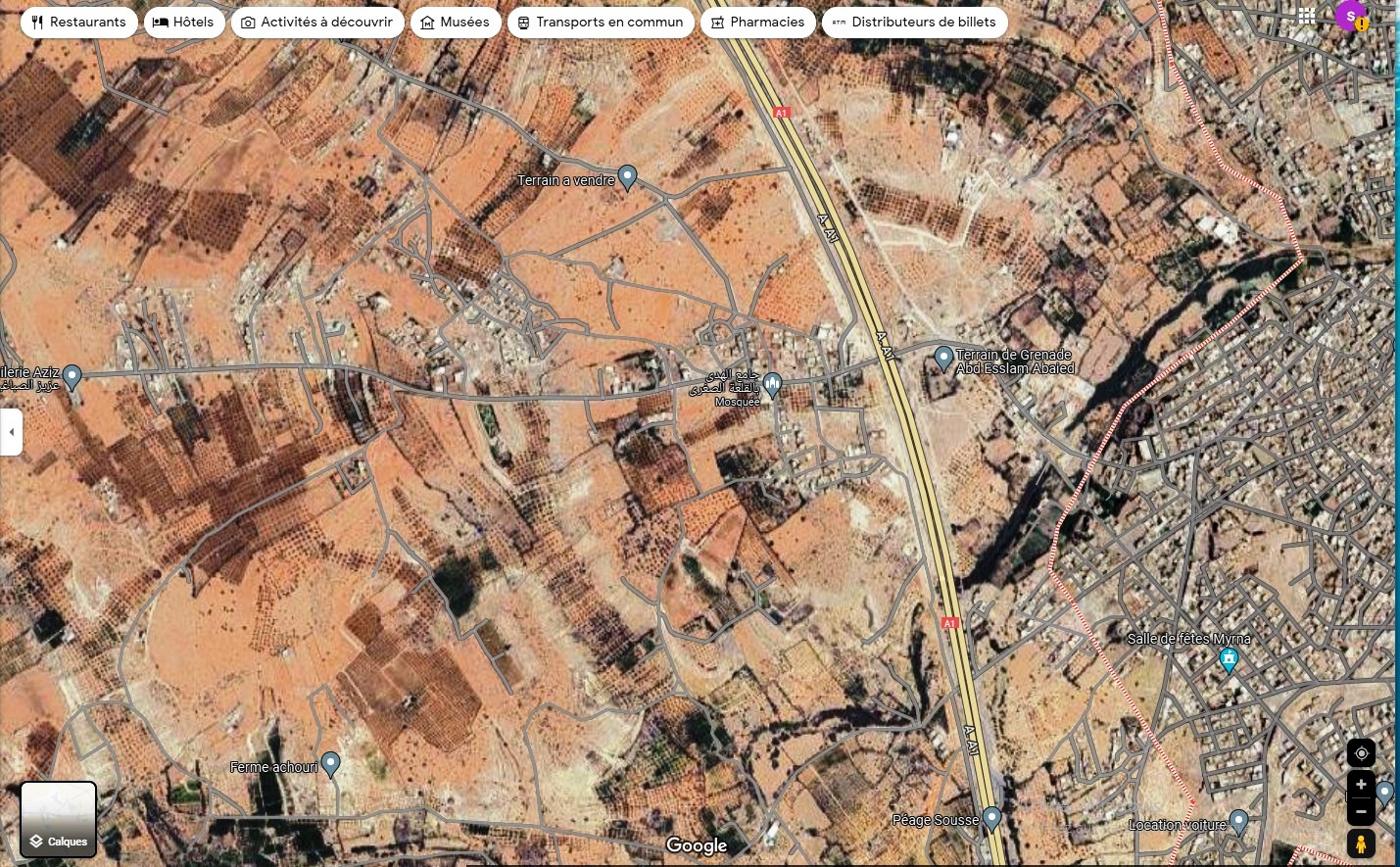Open the Google apps grid
This screenshot has height=867, width=1400.
(1307, 16)
